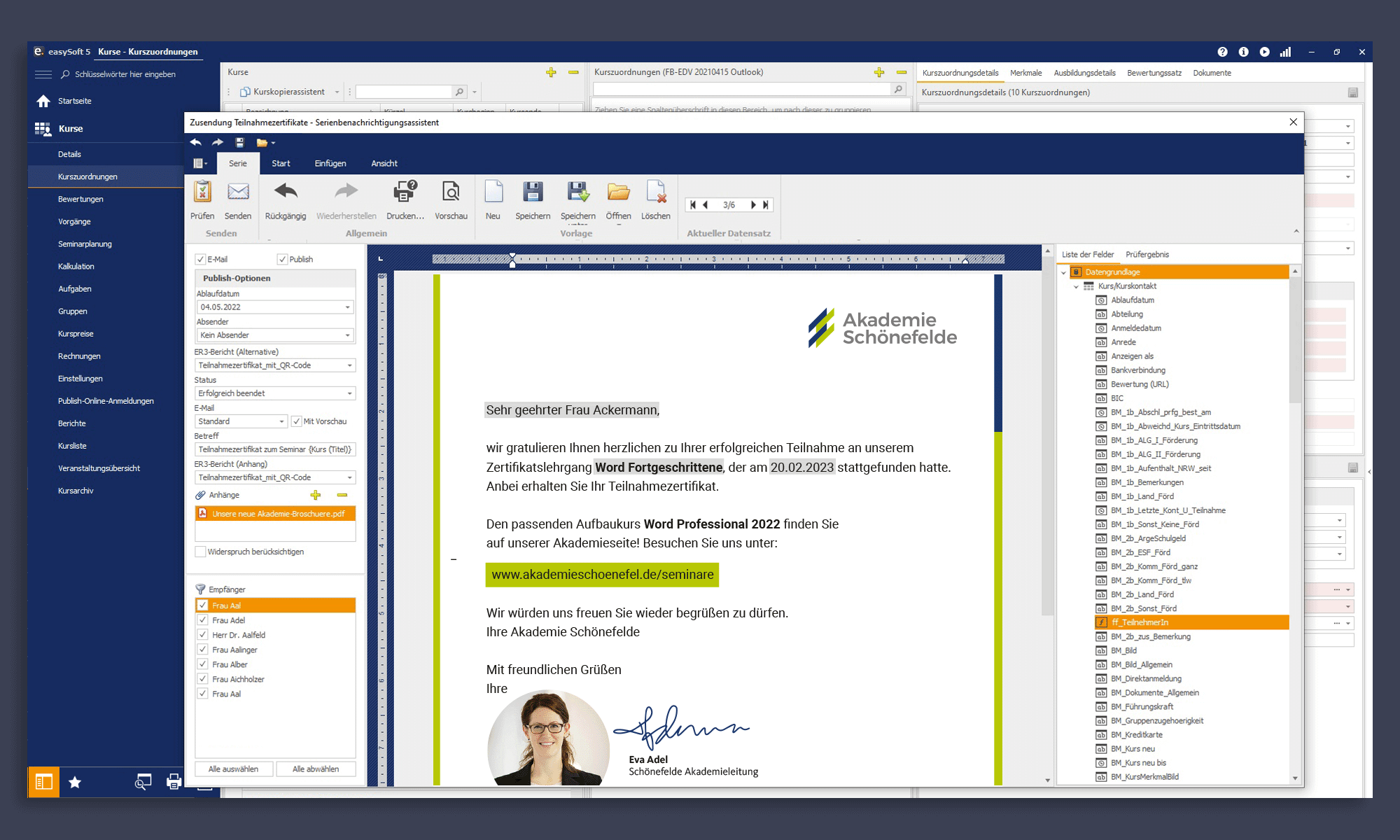Image resolution: width=1400 pixels, height=840 pixels.
Task: Jump to last record arrow
Action: pyautogui.click(x=766, y=205)
